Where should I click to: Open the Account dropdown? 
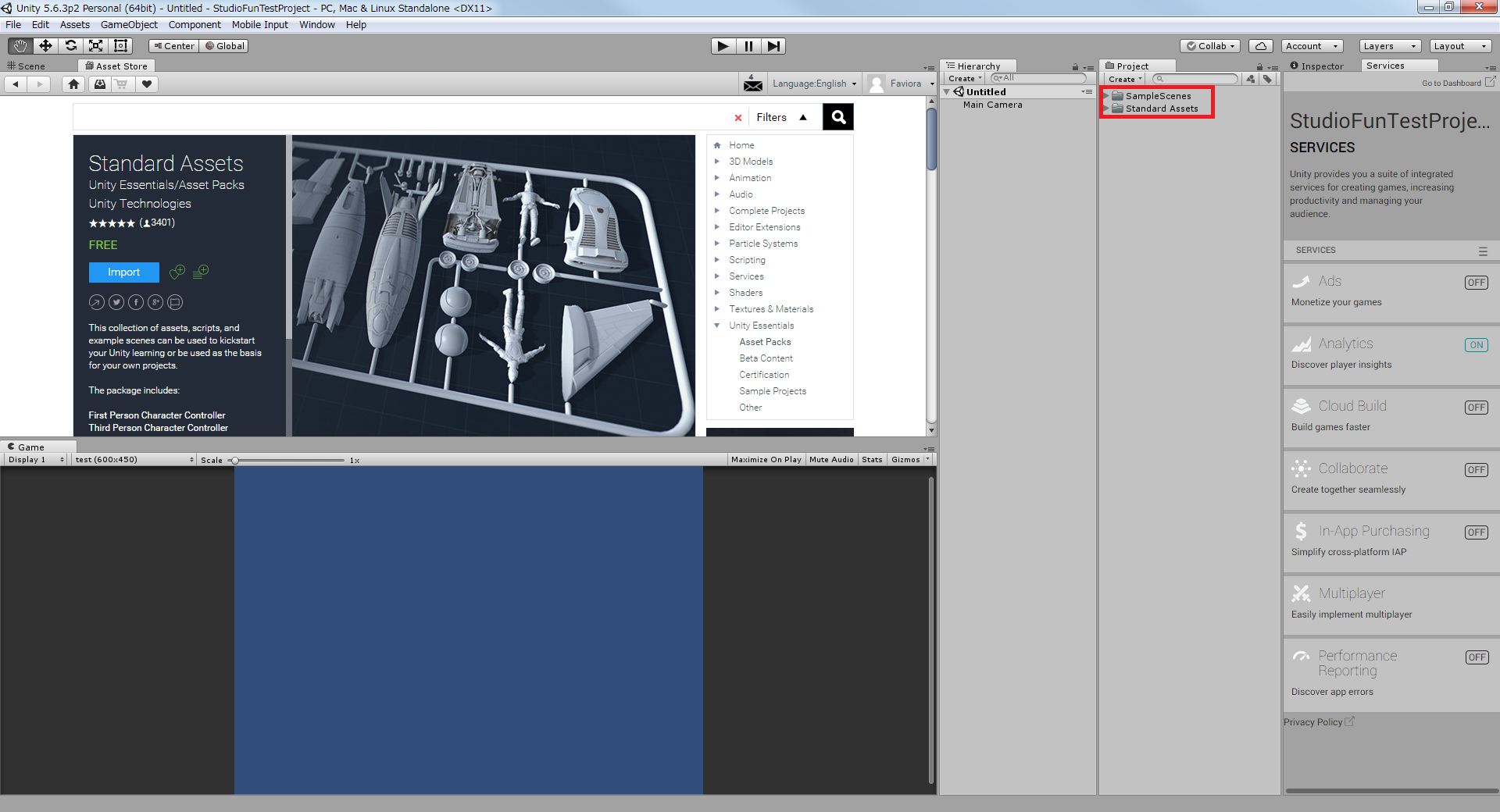[1312, 46]
